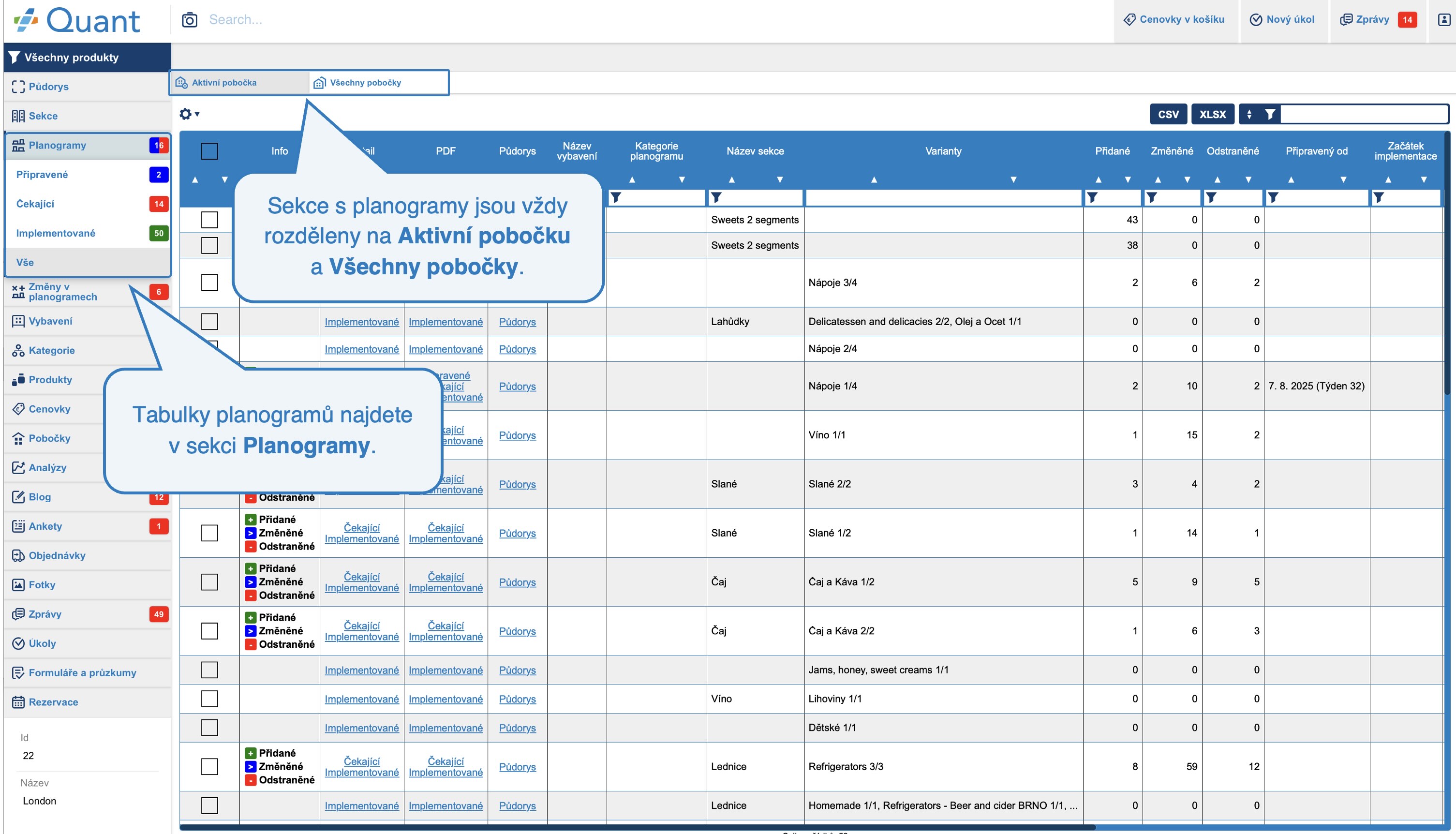Open the Půdorys link in the Víno 1/1 row
The image size is (1456, 834).
pyautogui.click(x=517, y=435)
